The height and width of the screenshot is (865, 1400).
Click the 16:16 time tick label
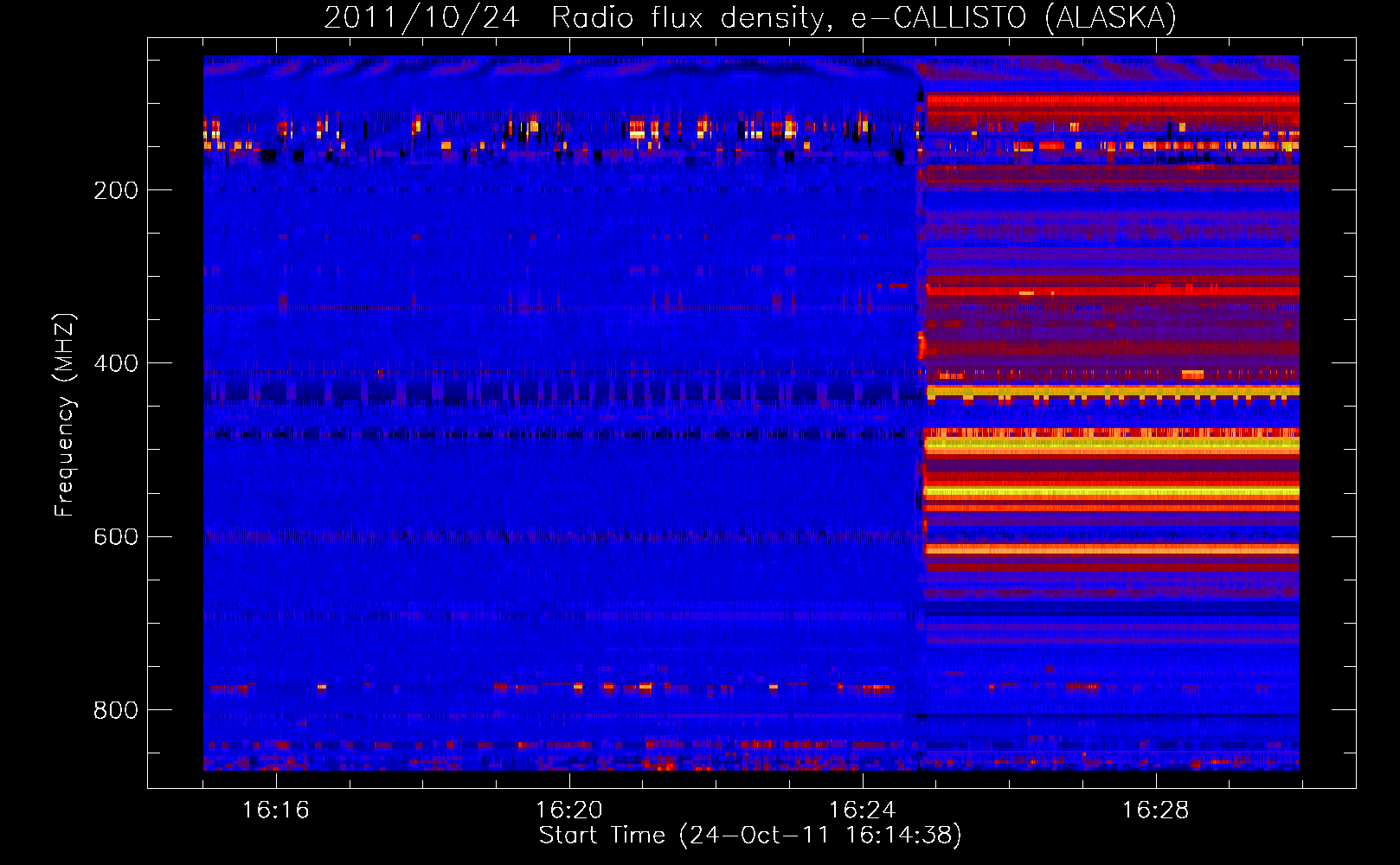pyautogui.click(x=275, y=811)
